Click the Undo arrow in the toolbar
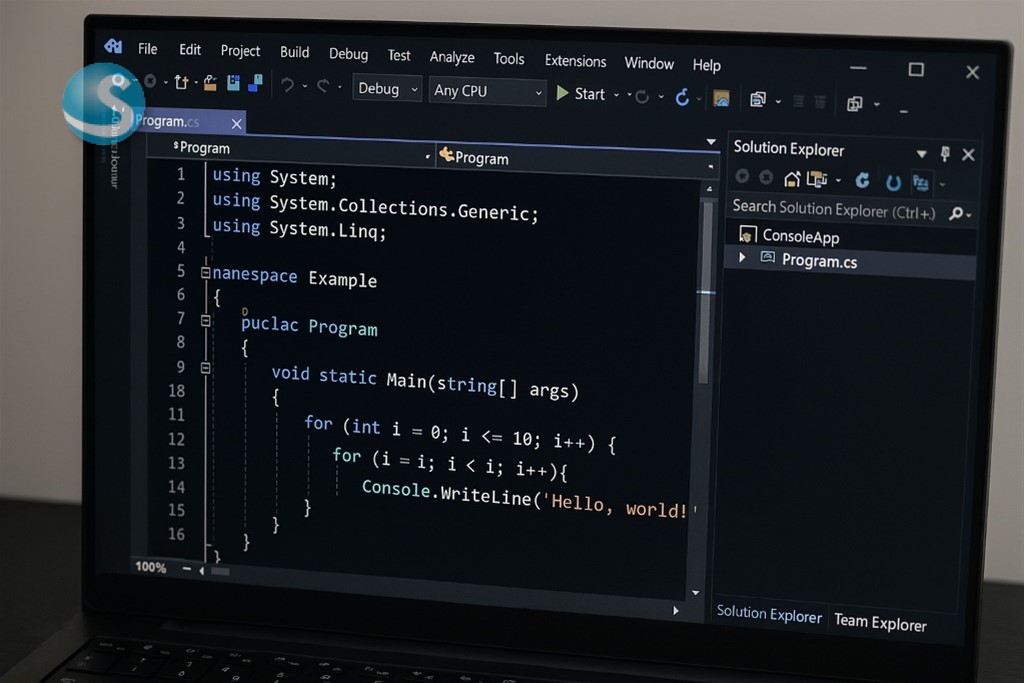This screenshot has width=1024, height=683. coord(288,86)
